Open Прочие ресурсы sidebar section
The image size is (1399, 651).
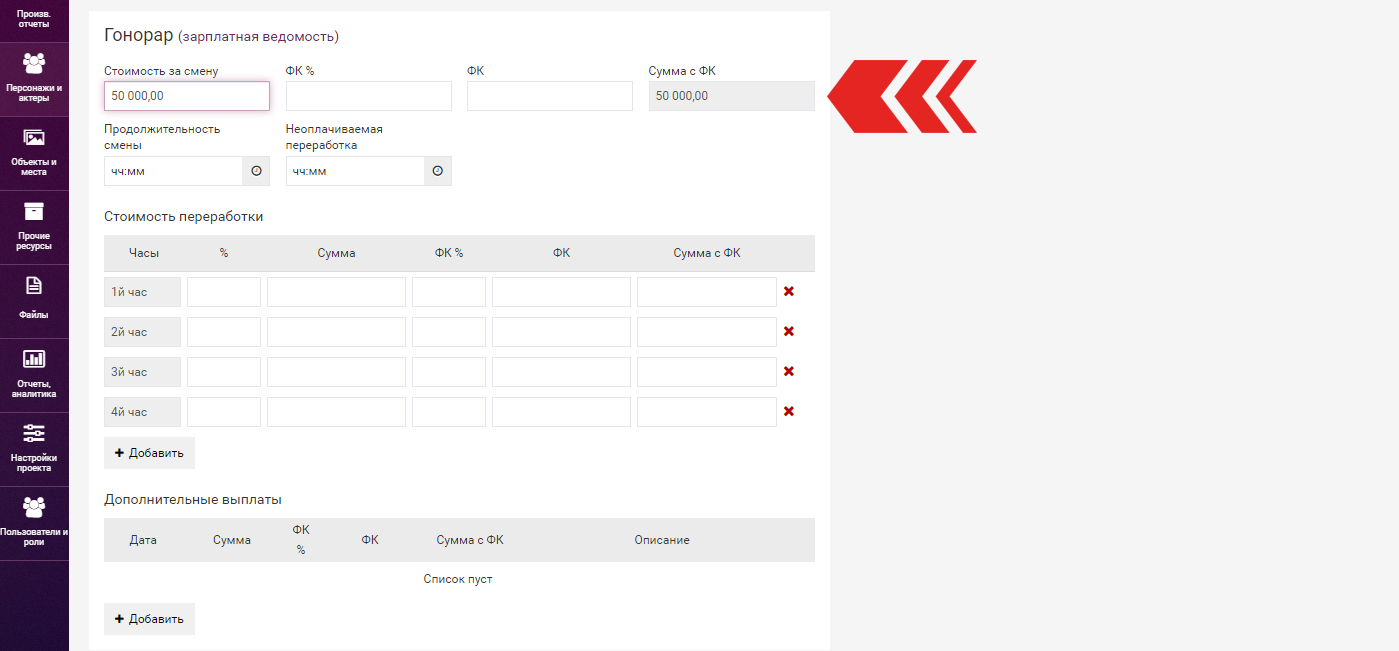34,228
